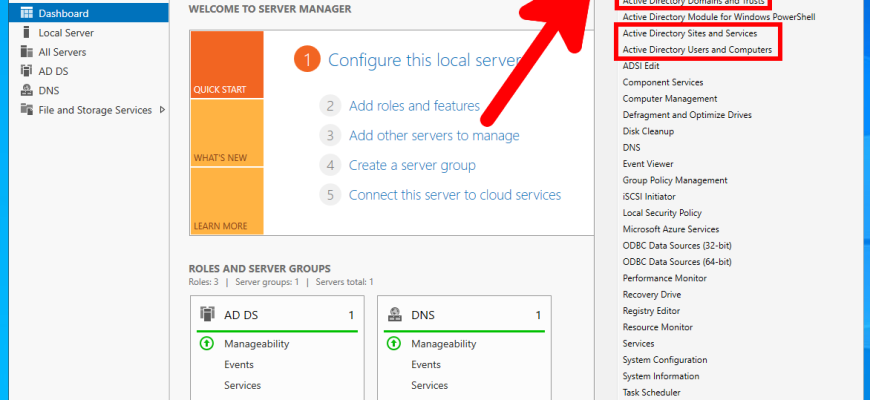Expand the File and Storage Services arrow
The width and height of the screenshot is (870, 400).
[162, 110]
